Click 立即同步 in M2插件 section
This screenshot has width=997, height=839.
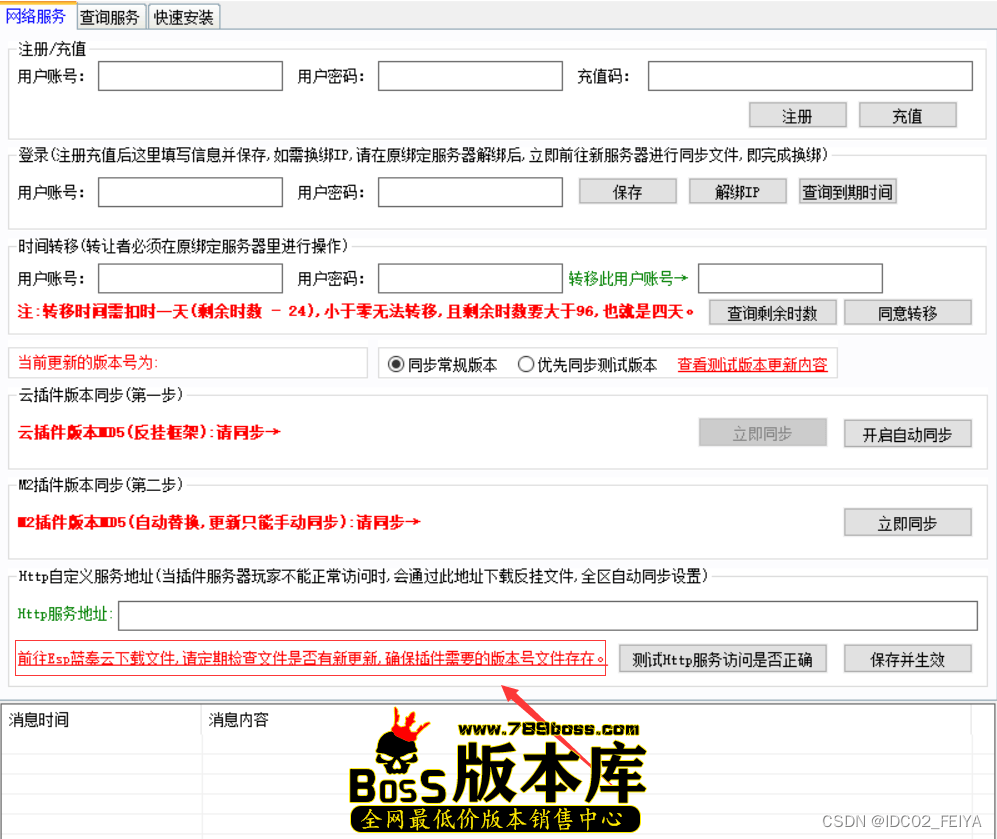[x=907, y=523]
